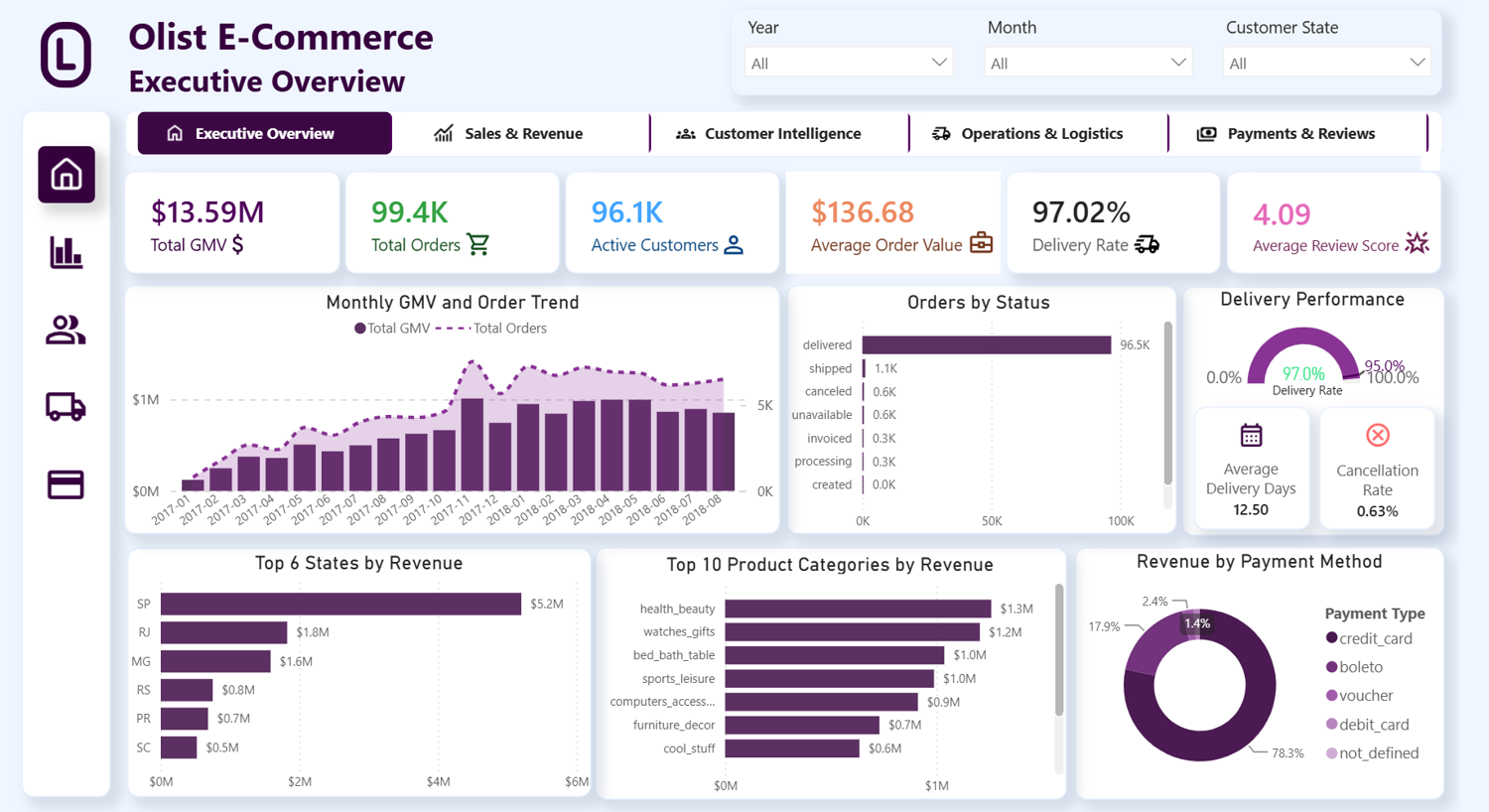1489x812 pixels.
Task: Toggle voucher in the payment legend
Action: pos(1359,696)
